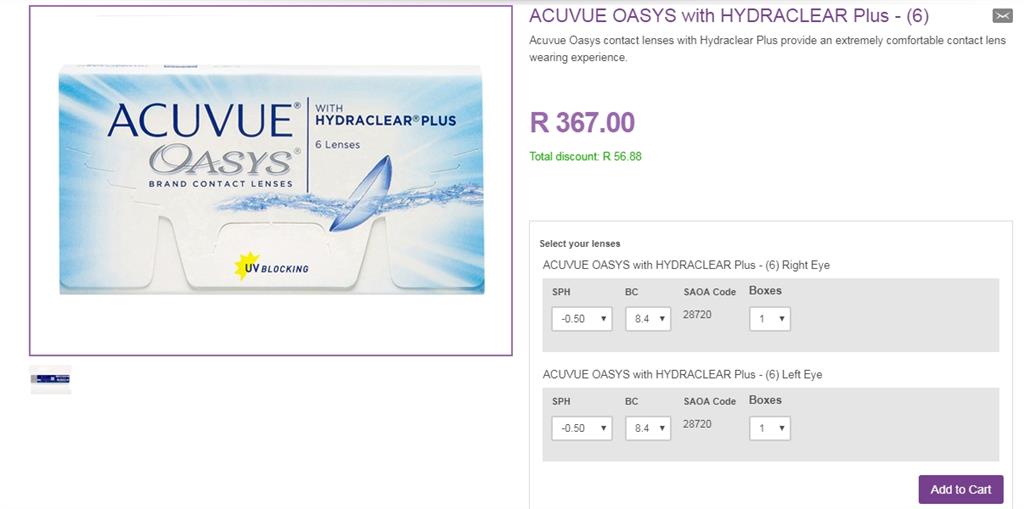Click the UV Blocking badge on the box
This screenshot has width=1024, height=509.
pyautogui.click(x=271, y=267)
